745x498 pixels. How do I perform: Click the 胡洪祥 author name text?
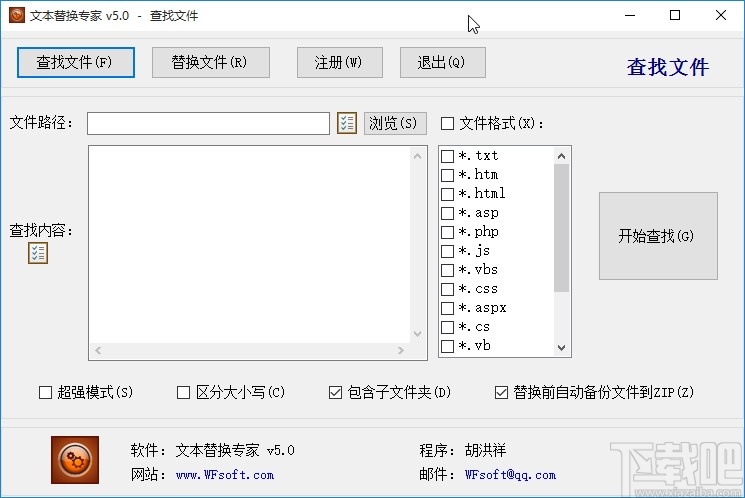[x=486, y=450]
